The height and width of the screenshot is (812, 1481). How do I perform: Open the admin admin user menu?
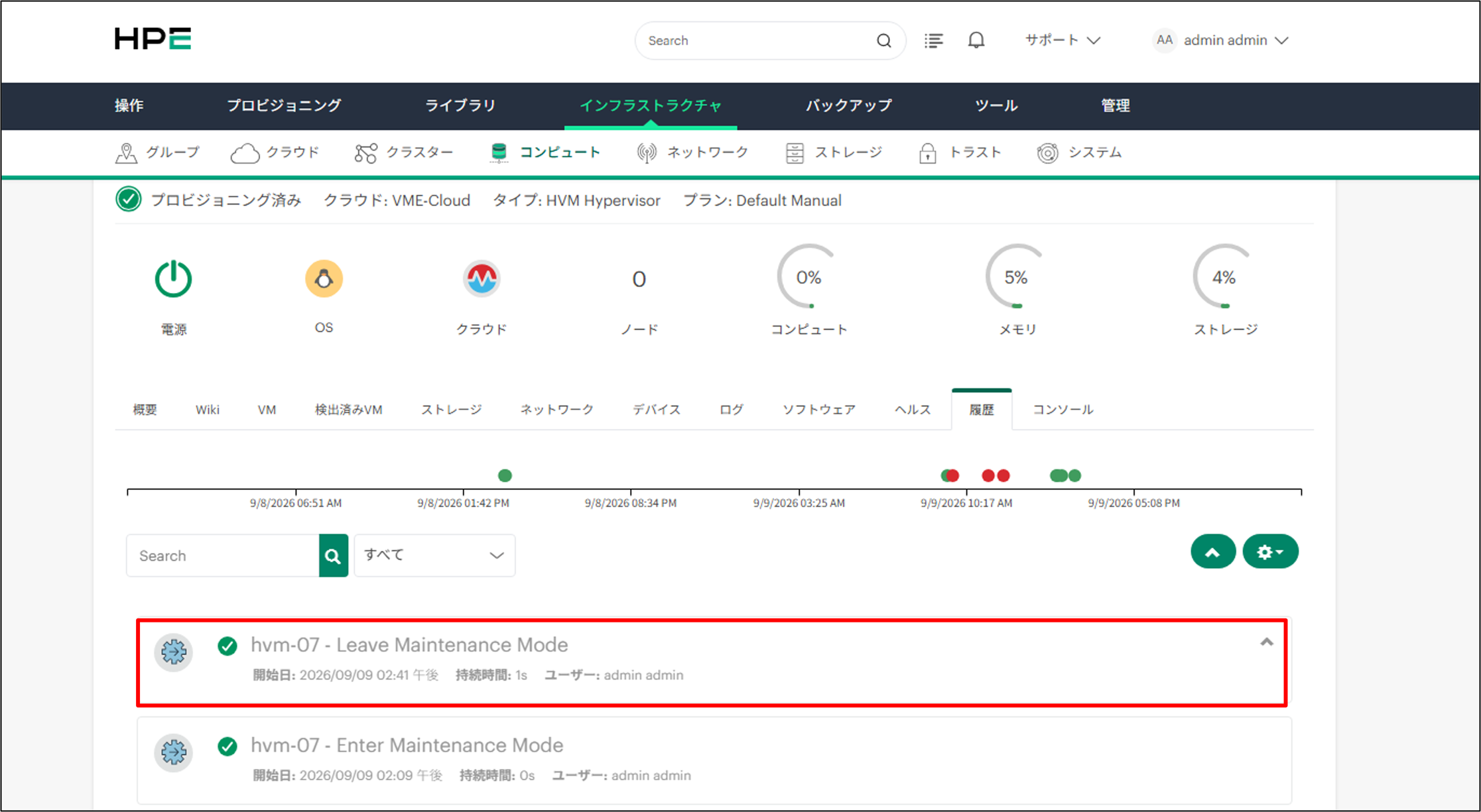[x=1222, y=40]
